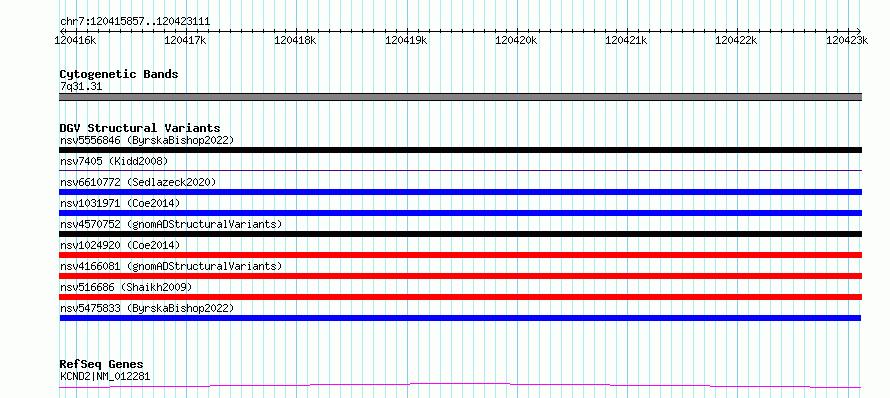Click the 120417k ruler tick label
Screen dimensions: 890x398
186,40
